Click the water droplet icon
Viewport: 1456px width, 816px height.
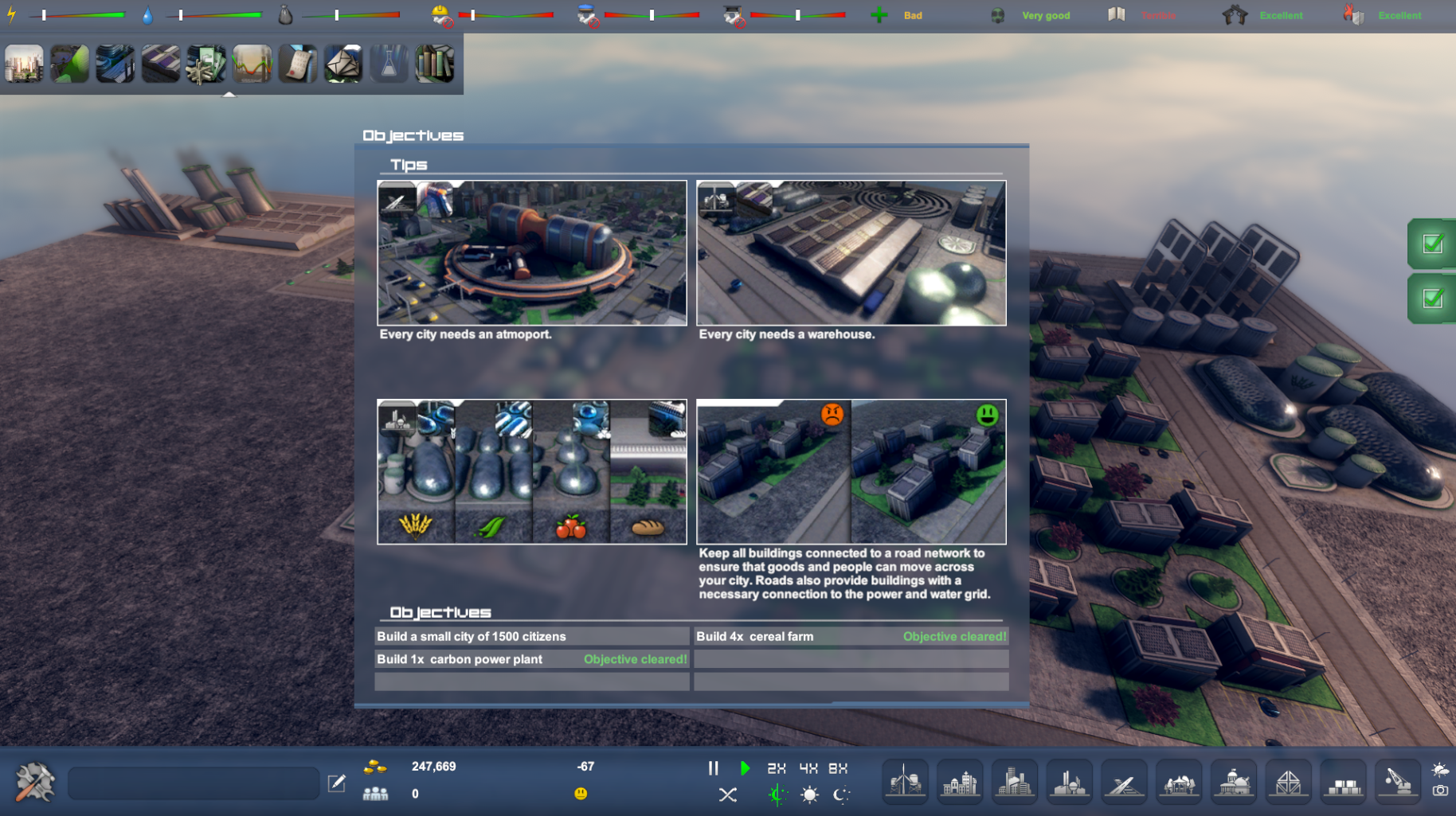coord(147,15)
